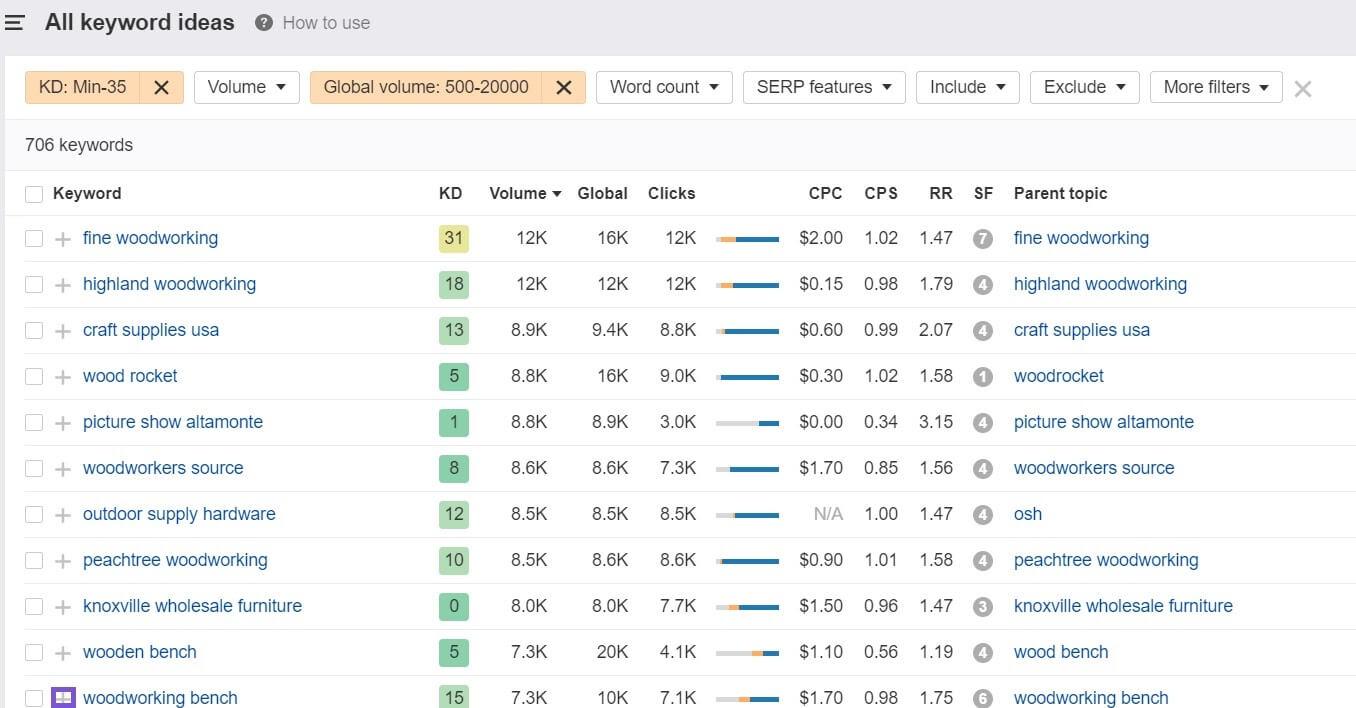Open the wood bench parent topic link

(1061, 652)
